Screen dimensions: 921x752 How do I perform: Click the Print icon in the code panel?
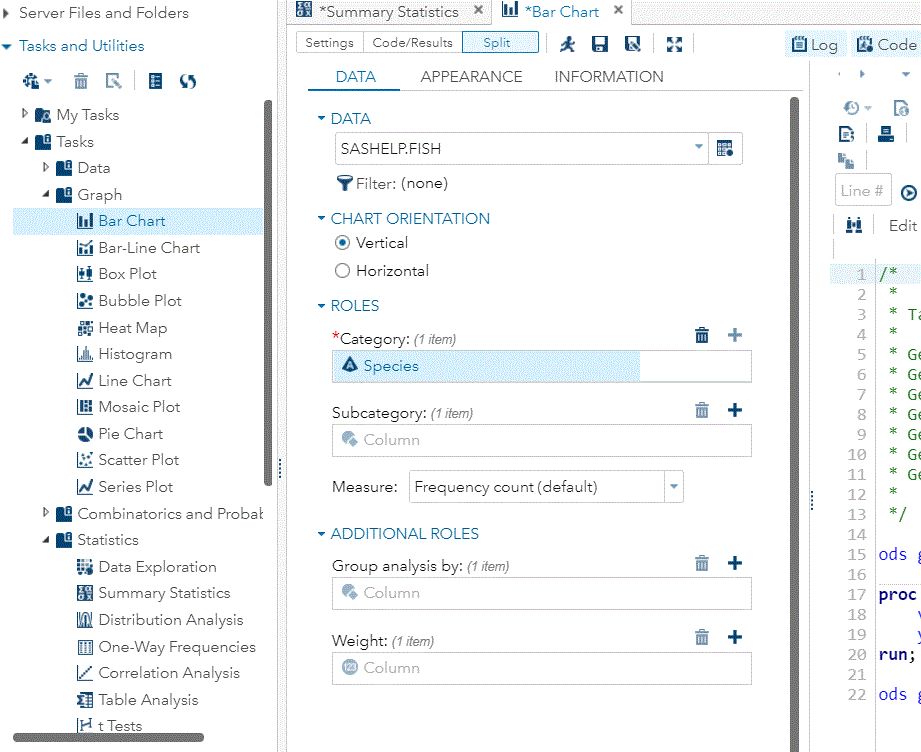click(x=885, y=133)
